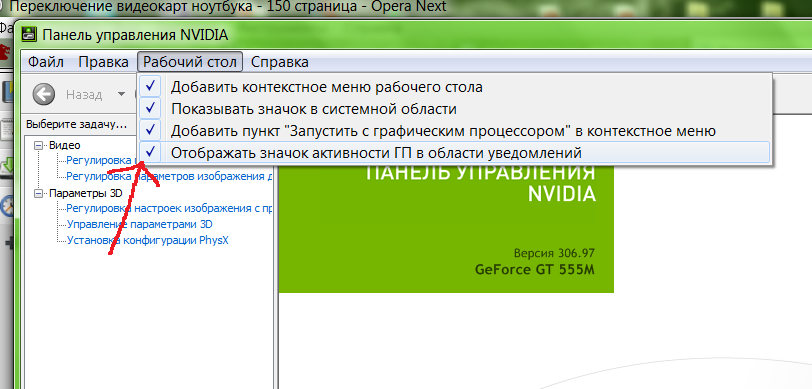Open the Справка menu
The width and height of the screenshot is (812, 389).
(280, 62)
